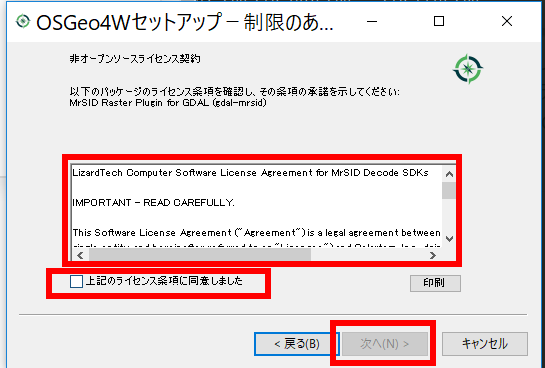Click the キャンセル cancel button

tap(485, 344)
